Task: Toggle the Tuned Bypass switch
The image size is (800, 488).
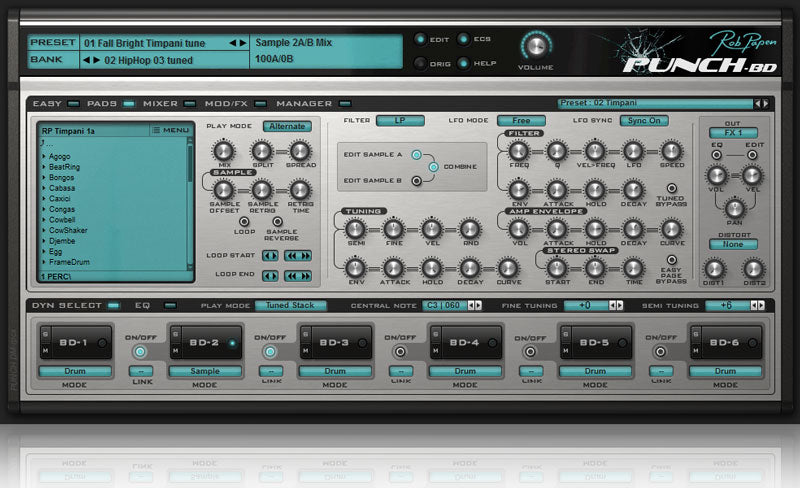Action: click(x=671, y=188)
